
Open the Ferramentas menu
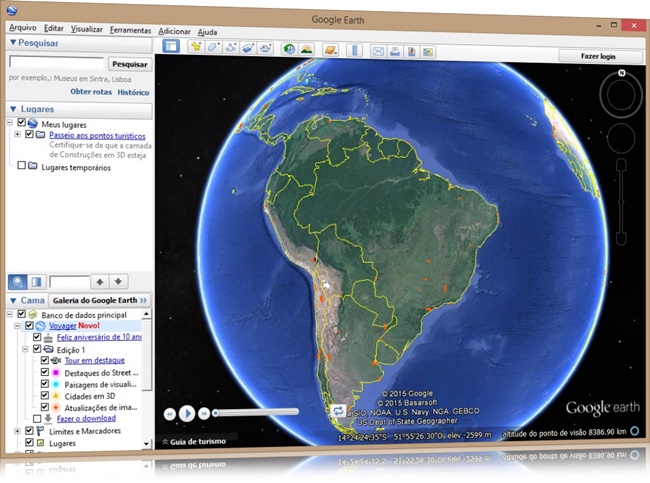(130, 30)
